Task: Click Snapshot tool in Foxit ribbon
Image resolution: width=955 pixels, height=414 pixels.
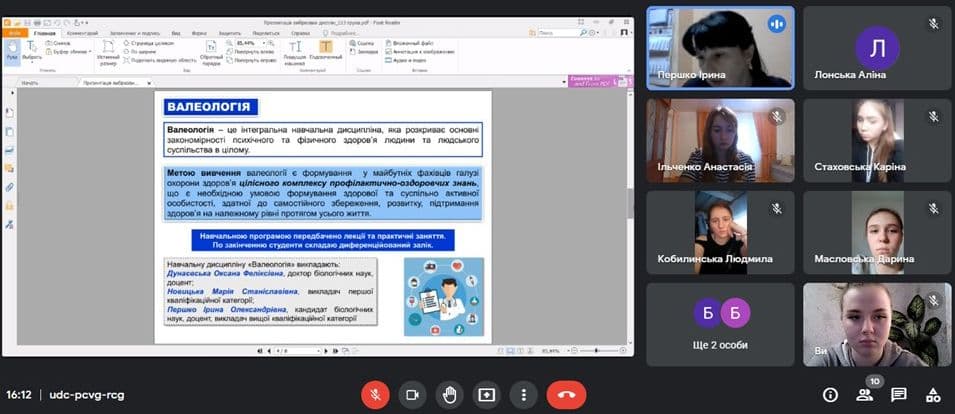Action: click(57, 44)
